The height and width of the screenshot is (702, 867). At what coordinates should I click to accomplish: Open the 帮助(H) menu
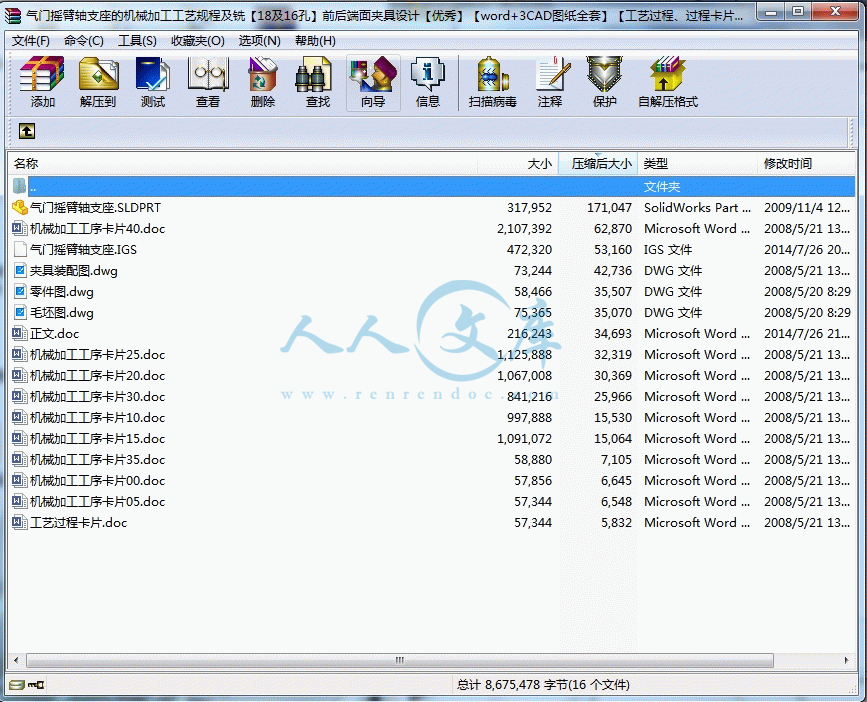coord(315,41)
